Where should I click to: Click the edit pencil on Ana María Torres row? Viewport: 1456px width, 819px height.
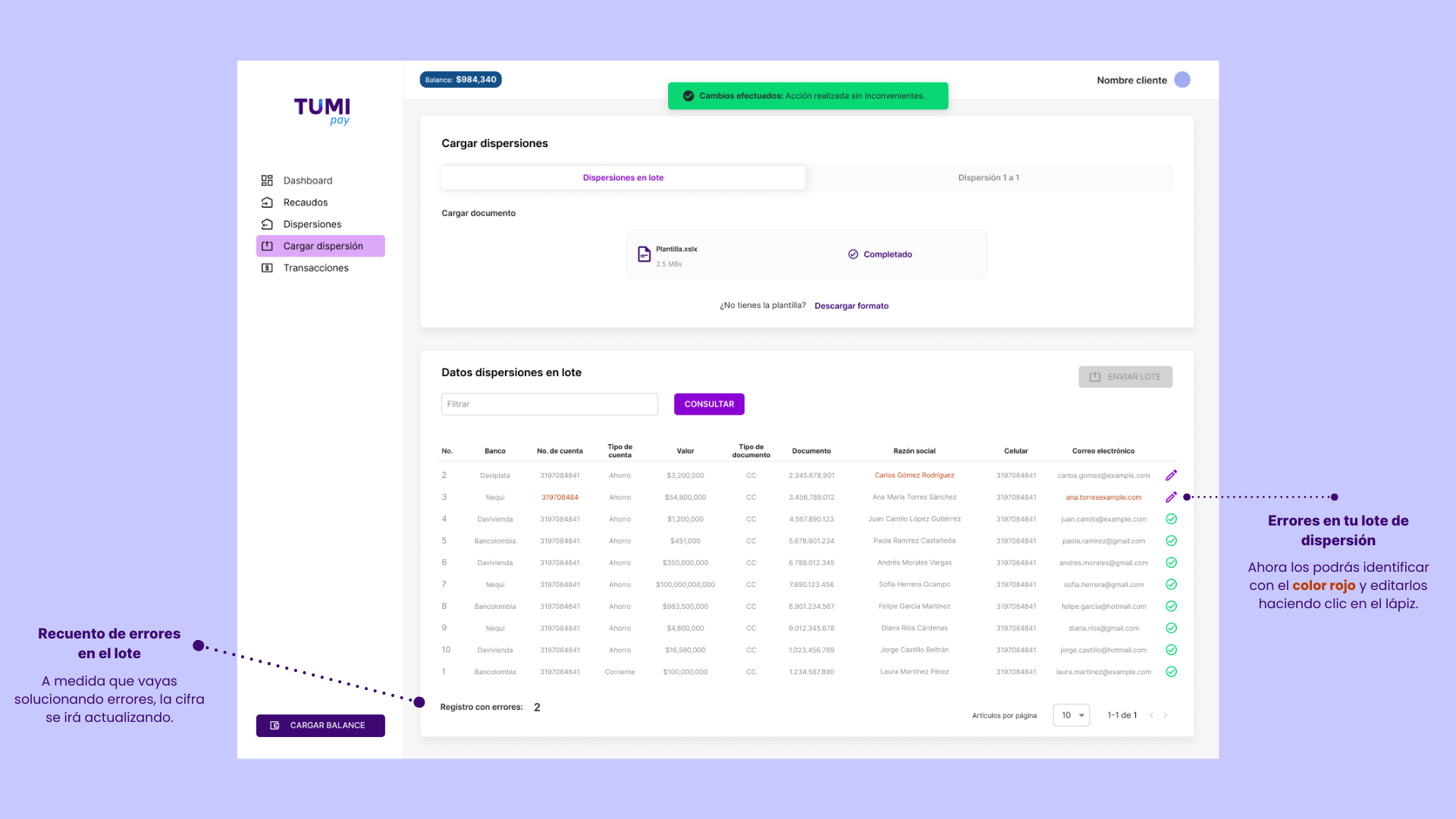pyautogui.click(x=1171, y=497)
